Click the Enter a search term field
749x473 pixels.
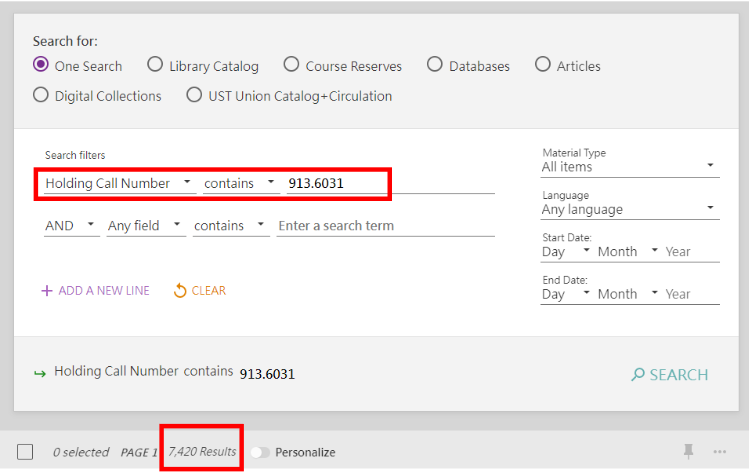(x=385, y=226)
